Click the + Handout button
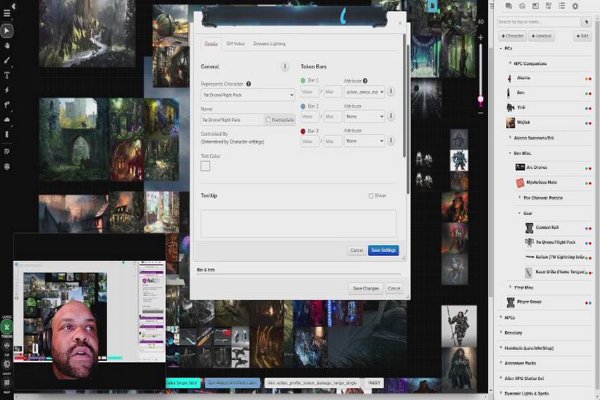Screen dimensions: 600x400 [x=541, y=36]
